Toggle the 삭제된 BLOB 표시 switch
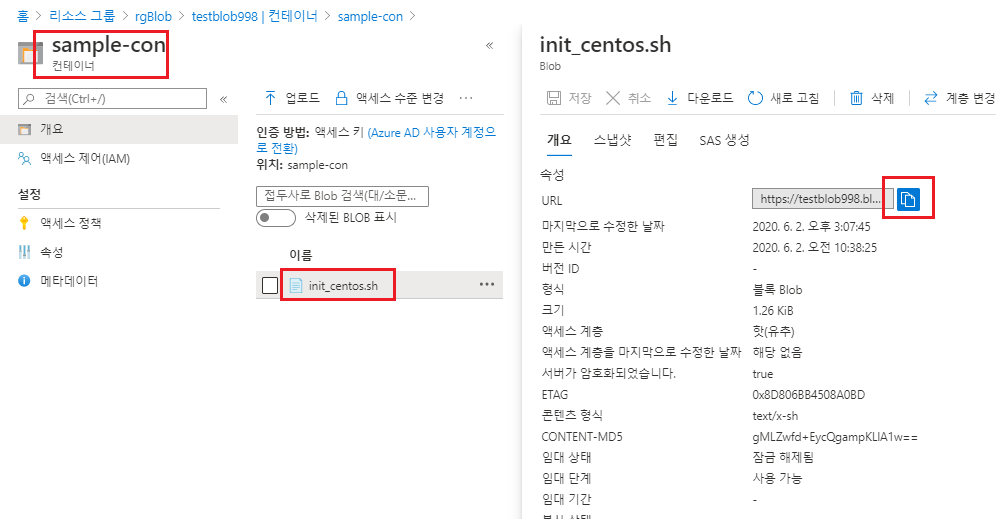 276,218
